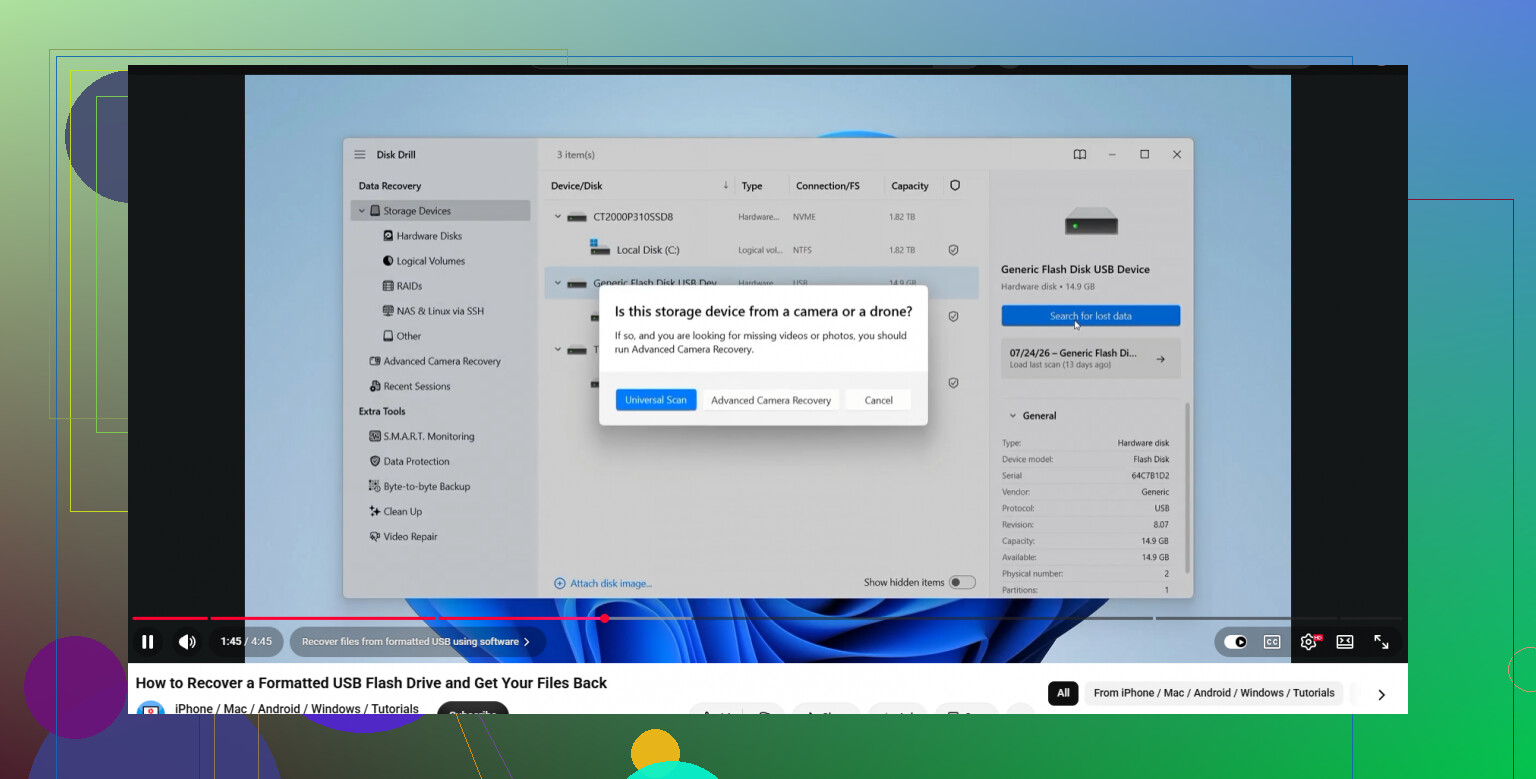Open the Video Repair tool

point(404,536)
